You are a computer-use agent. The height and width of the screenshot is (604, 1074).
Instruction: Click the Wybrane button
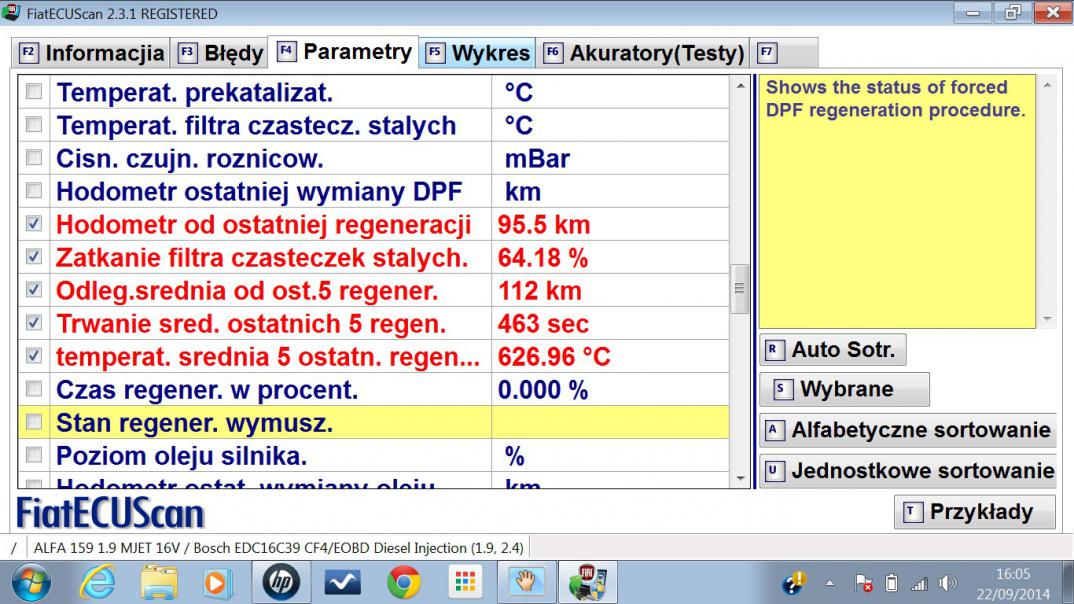pyautogui.click(x=845, y=389)
